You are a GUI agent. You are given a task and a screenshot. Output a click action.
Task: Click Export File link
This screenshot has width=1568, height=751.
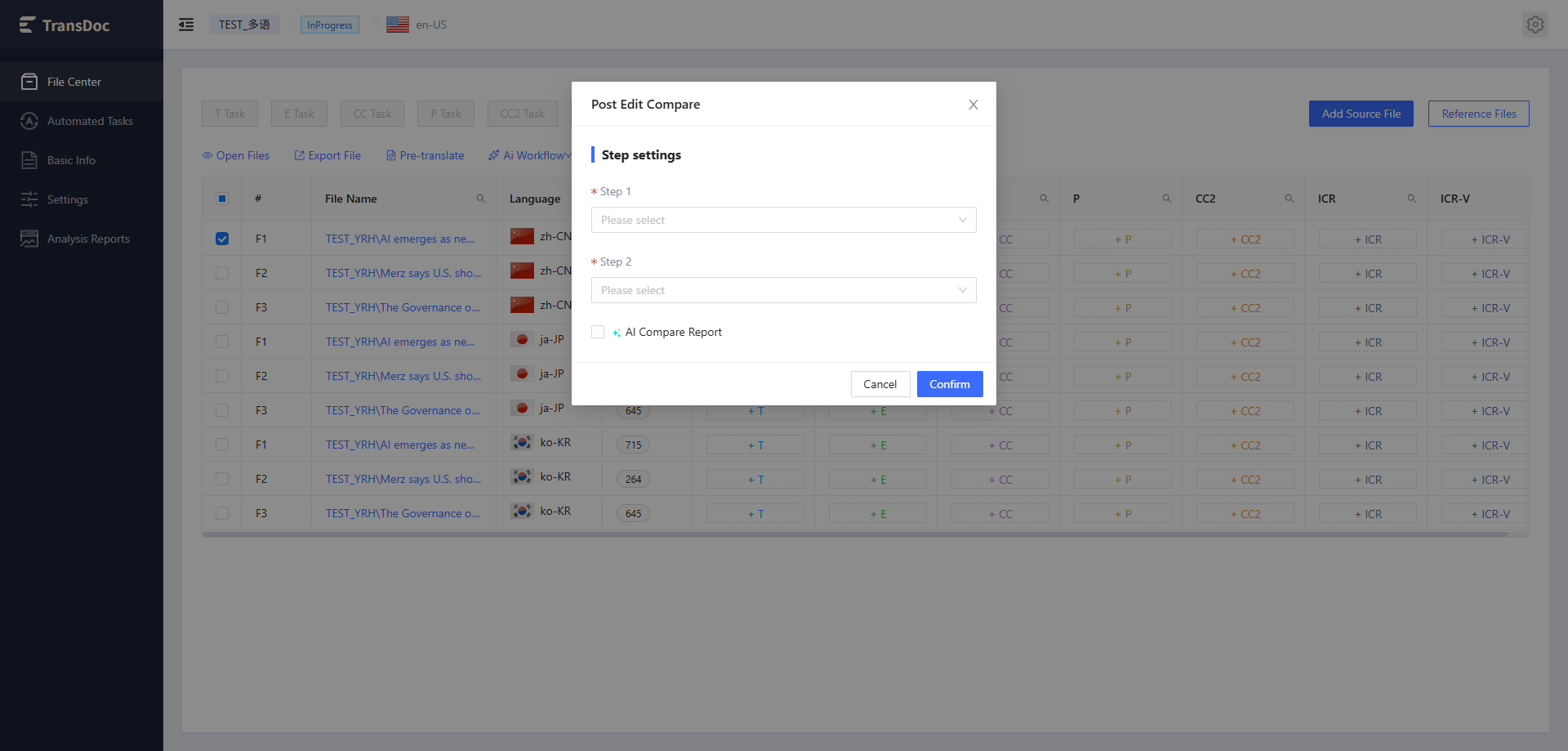[327, 155]
